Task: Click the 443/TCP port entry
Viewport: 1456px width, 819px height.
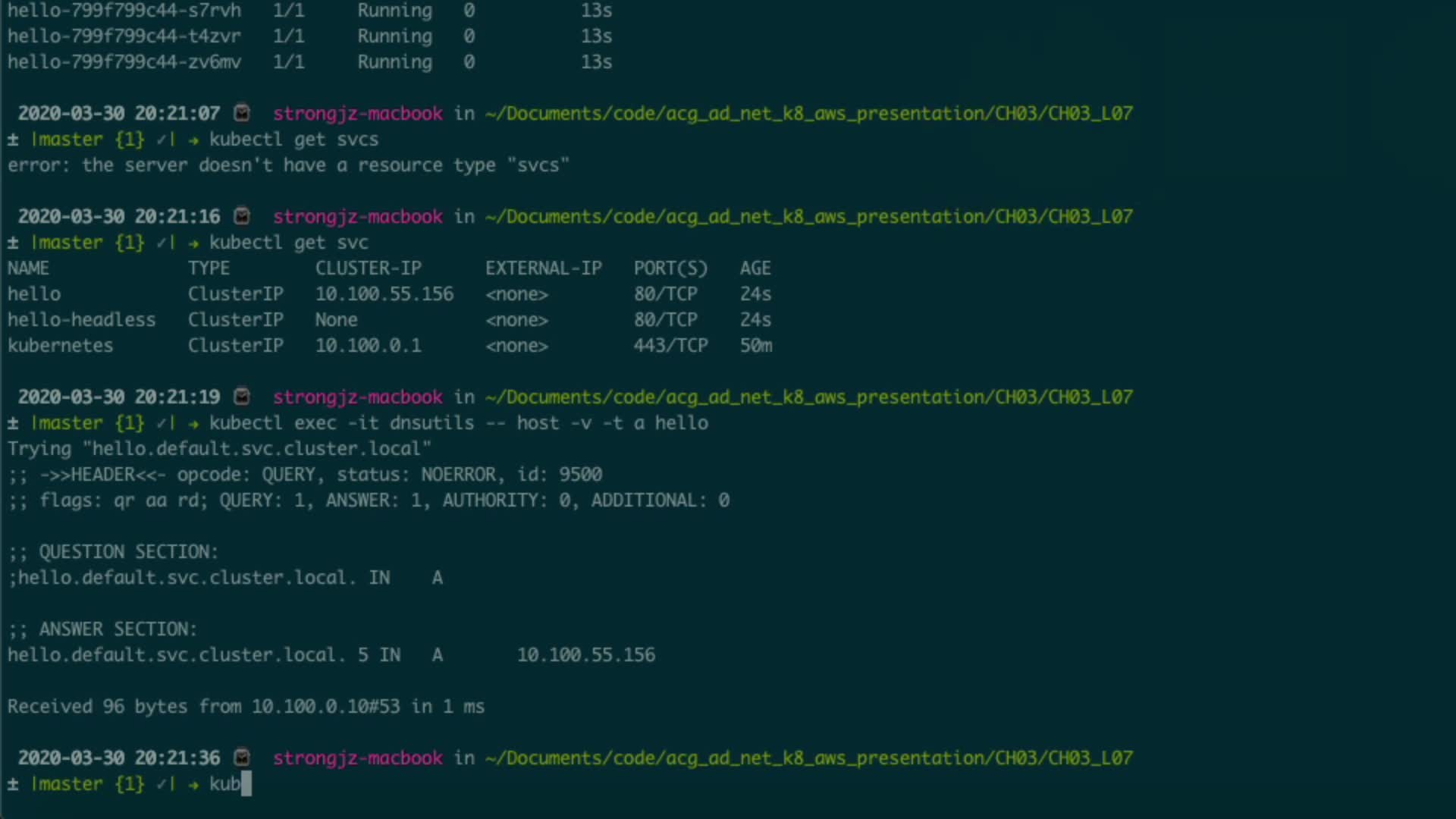Action: point(670,346)
